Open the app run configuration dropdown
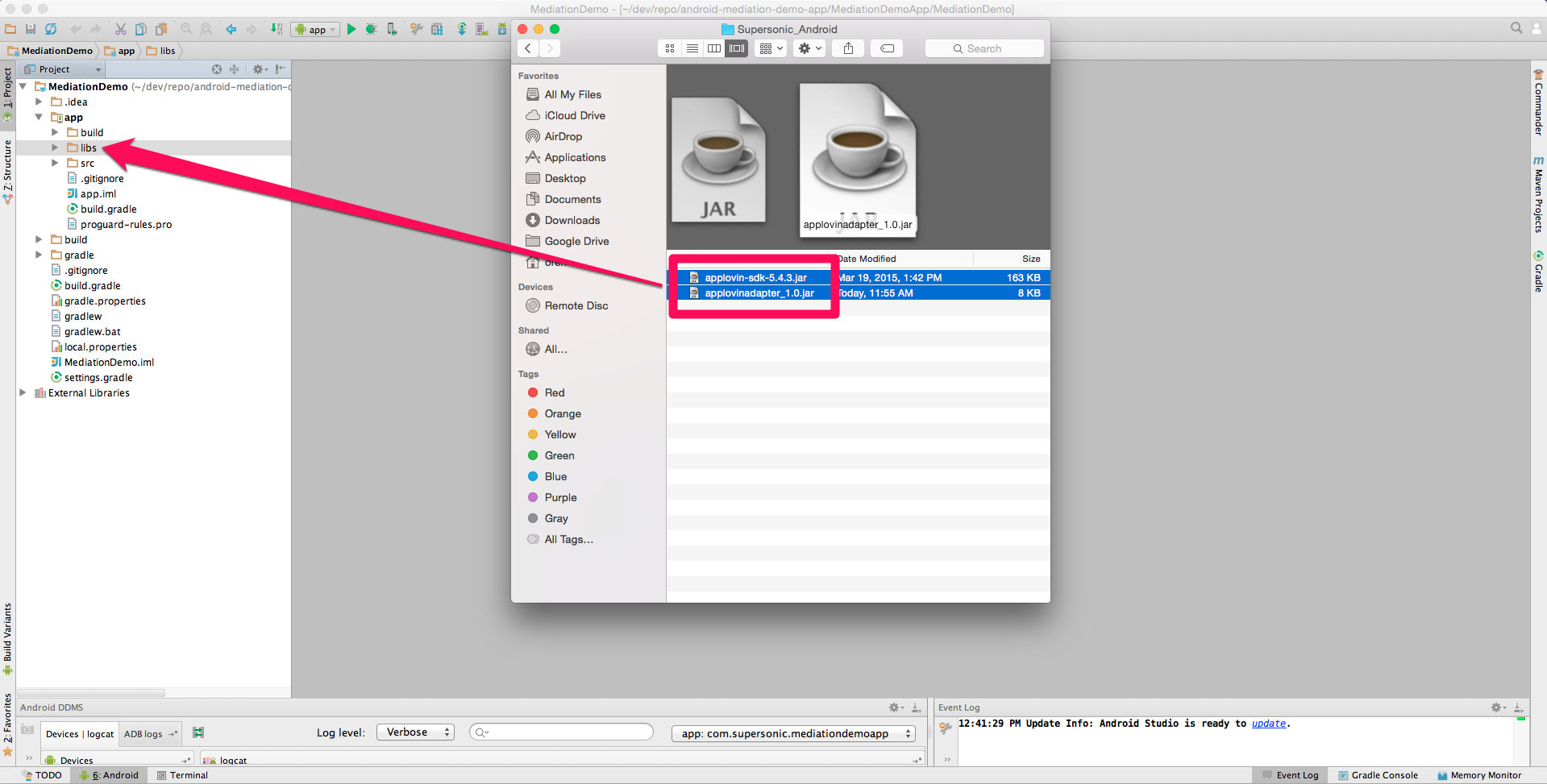1547x784 pixels. click(x=315, y=30)
